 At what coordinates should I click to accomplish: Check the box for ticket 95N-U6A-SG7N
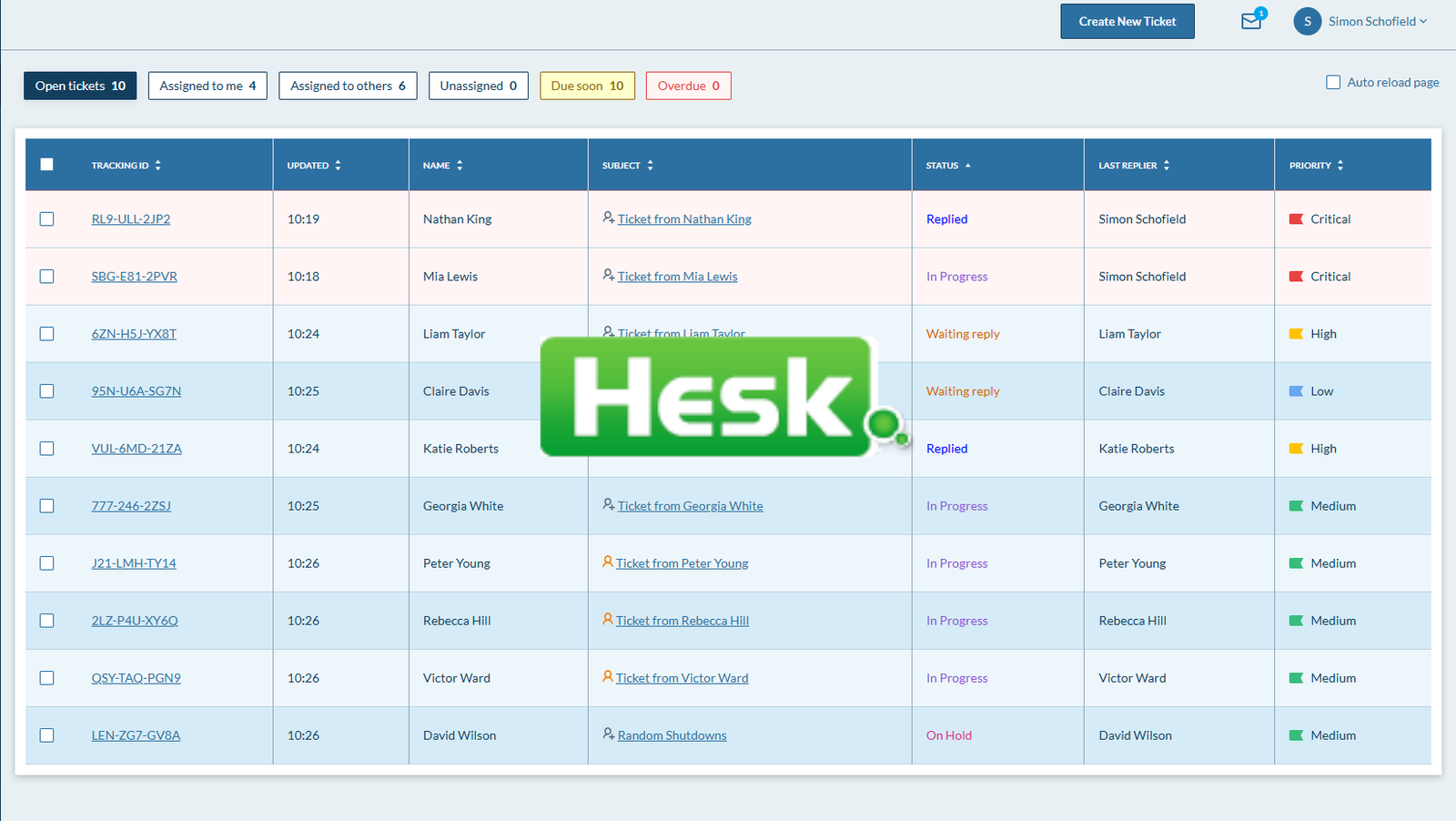(x=46, y=390)
